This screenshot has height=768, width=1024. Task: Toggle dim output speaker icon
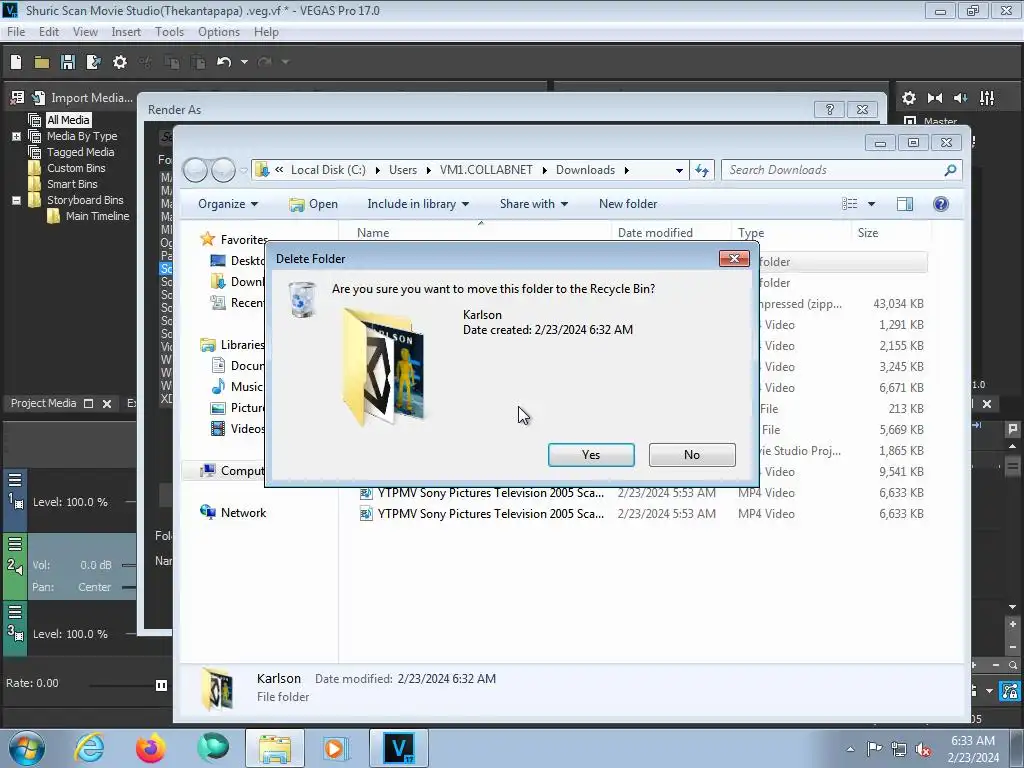[x=961, y=98]
